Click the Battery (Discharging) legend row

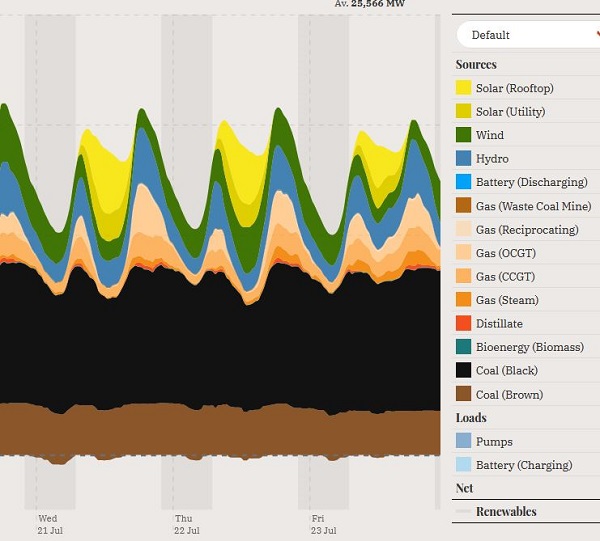524,182
